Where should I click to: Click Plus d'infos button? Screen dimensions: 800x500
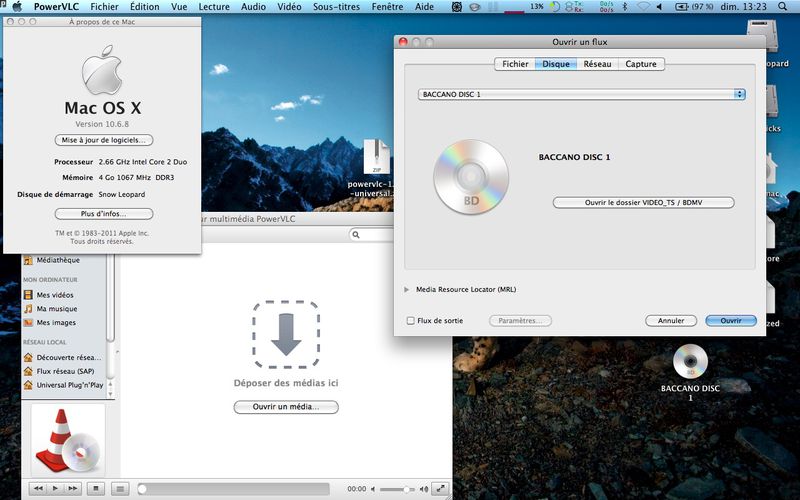coord(104,214)
